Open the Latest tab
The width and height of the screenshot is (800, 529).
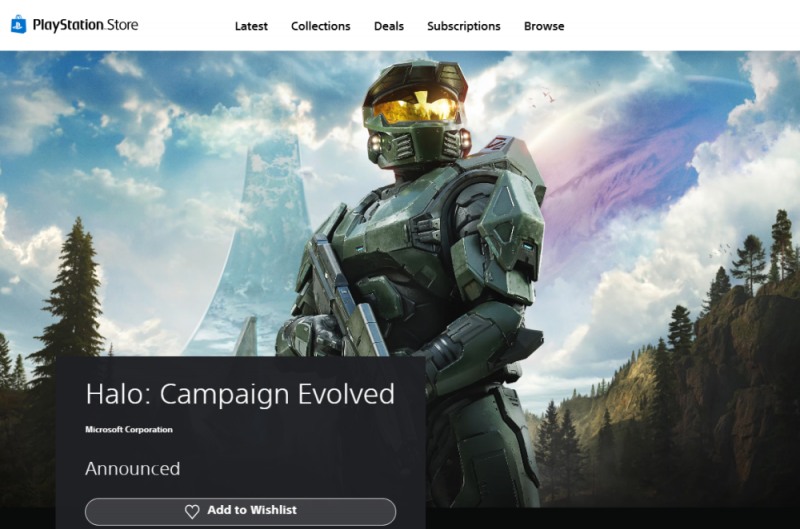coord(251,26)
